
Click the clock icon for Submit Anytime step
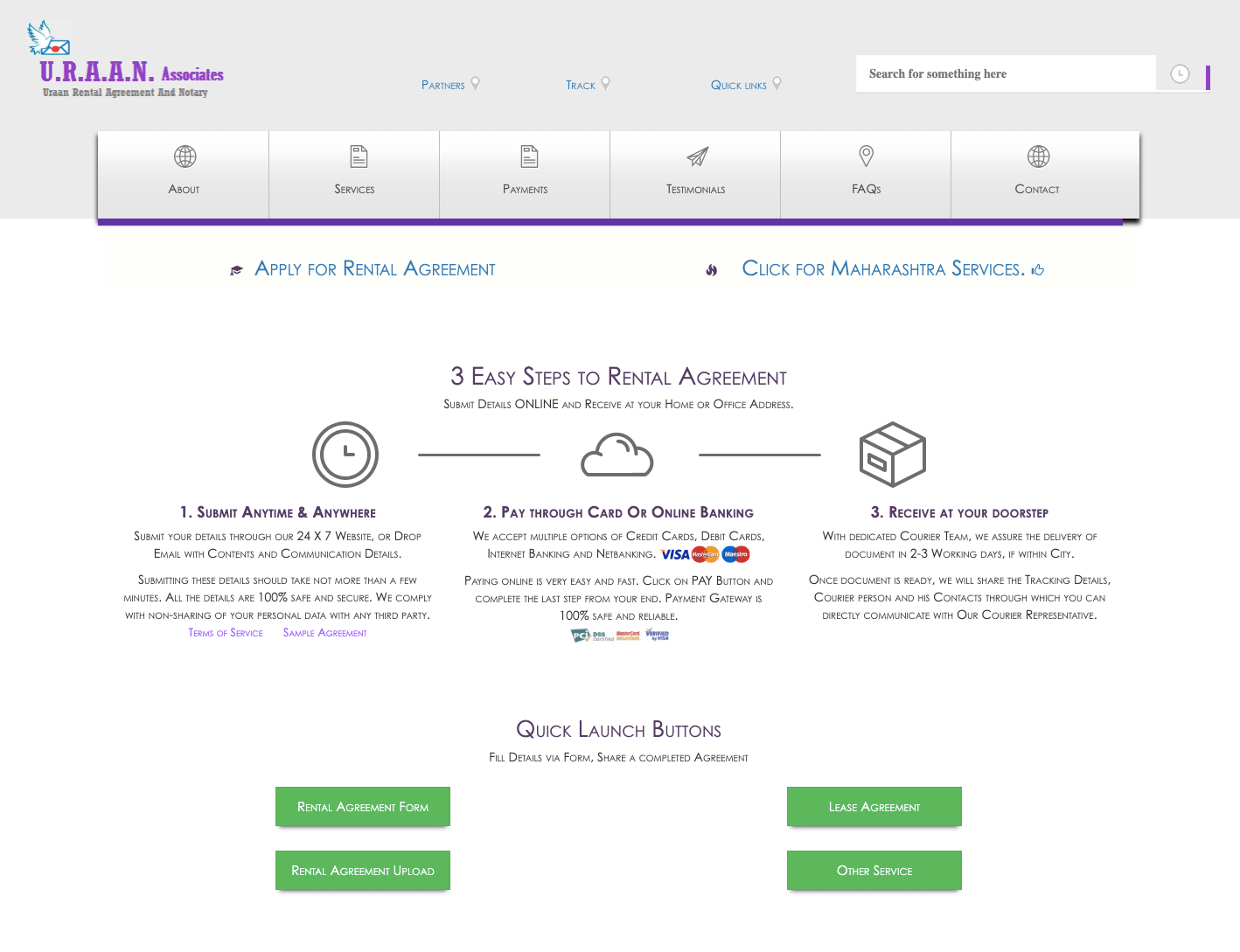coord(345,455)
